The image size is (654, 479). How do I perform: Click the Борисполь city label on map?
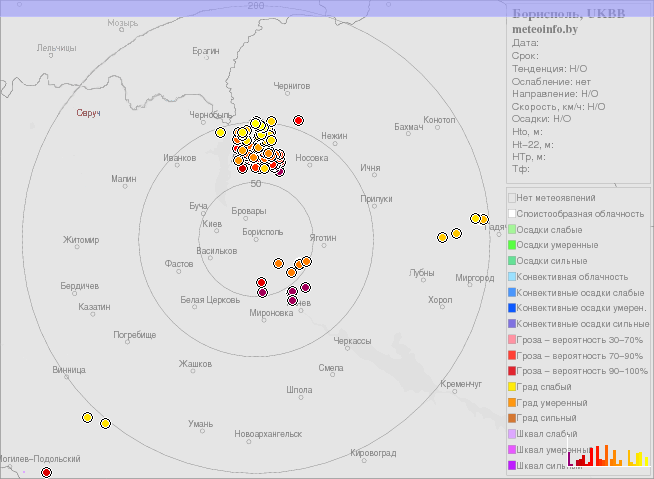(x=263, y=232)
